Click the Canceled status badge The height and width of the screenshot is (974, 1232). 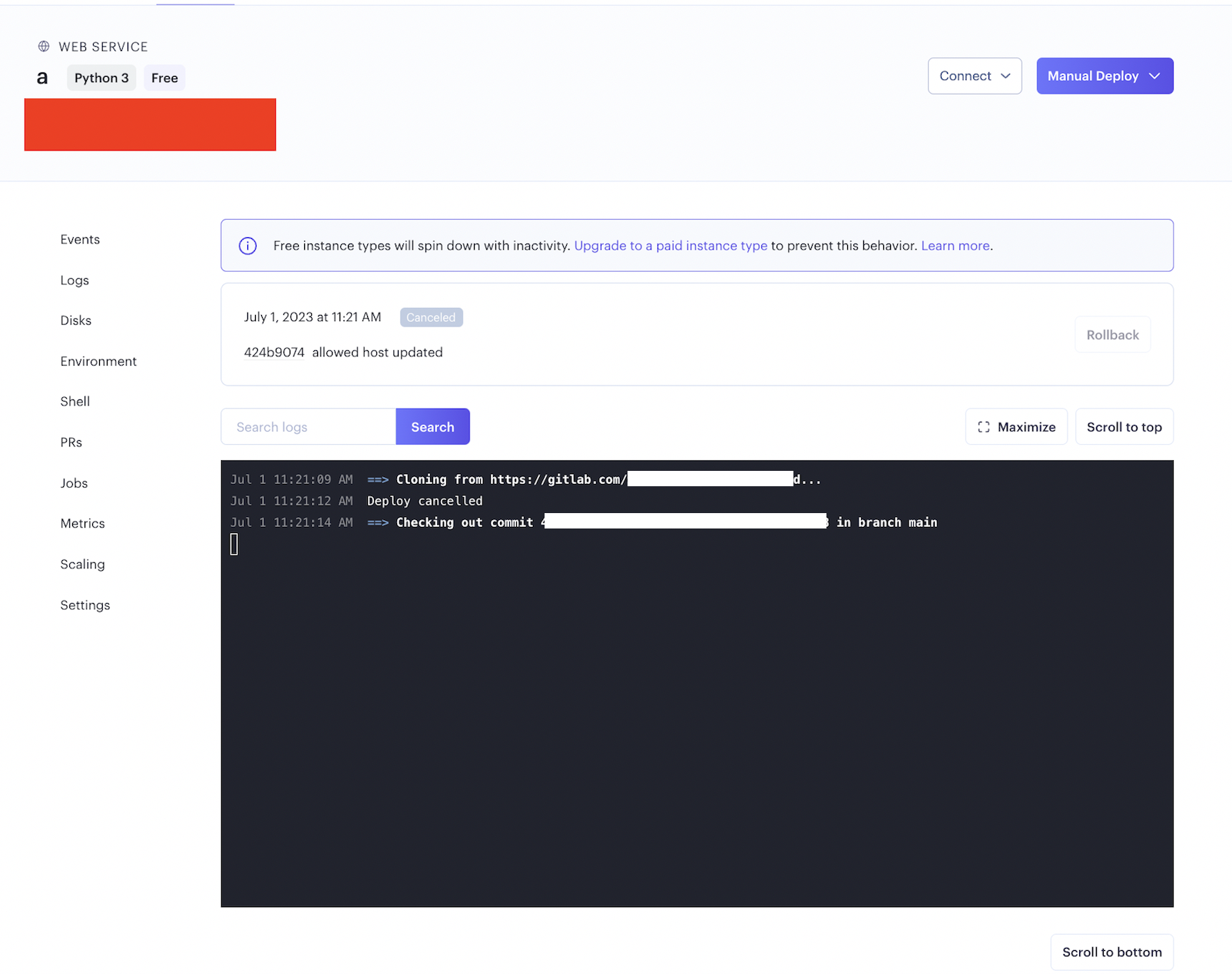(431, 317)
